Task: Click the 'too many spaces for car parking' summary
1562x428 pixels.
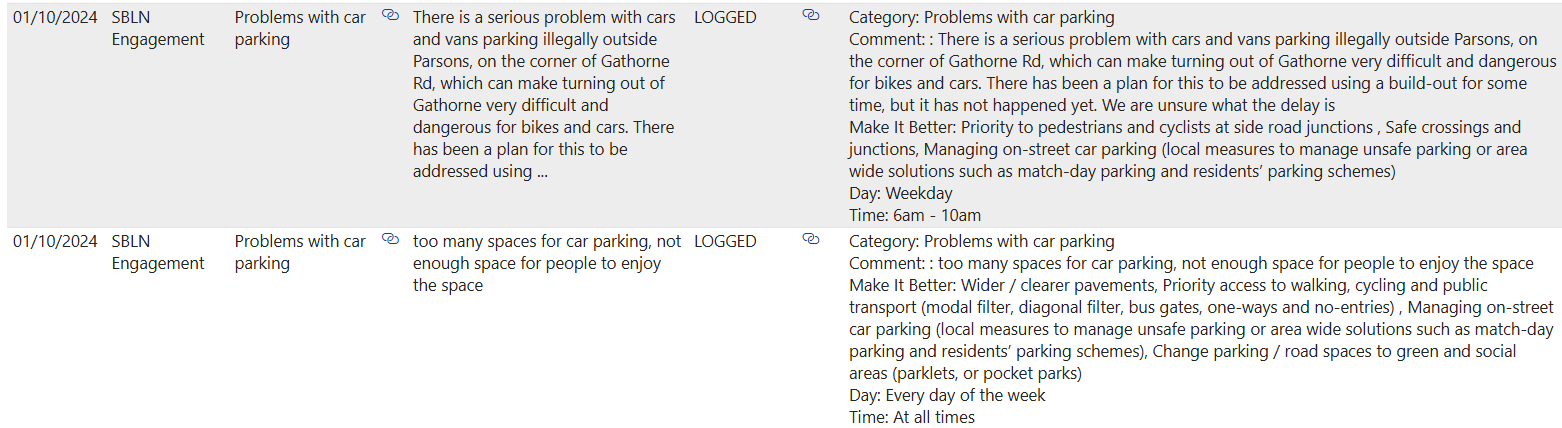Action: [x=546, y=263]
